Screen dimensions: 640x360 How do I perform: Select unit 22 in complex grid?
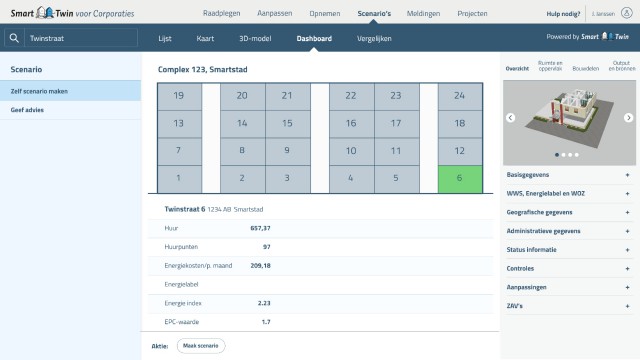(x=351, y=96)
